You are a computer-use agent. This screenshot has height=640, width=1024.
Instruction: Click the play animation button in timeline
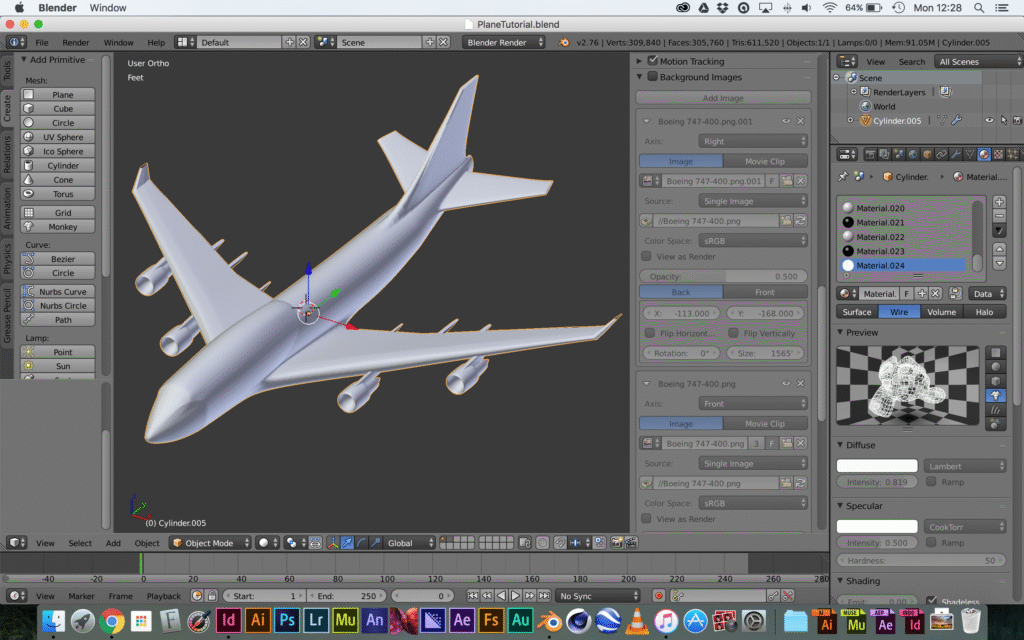(515, 596)
